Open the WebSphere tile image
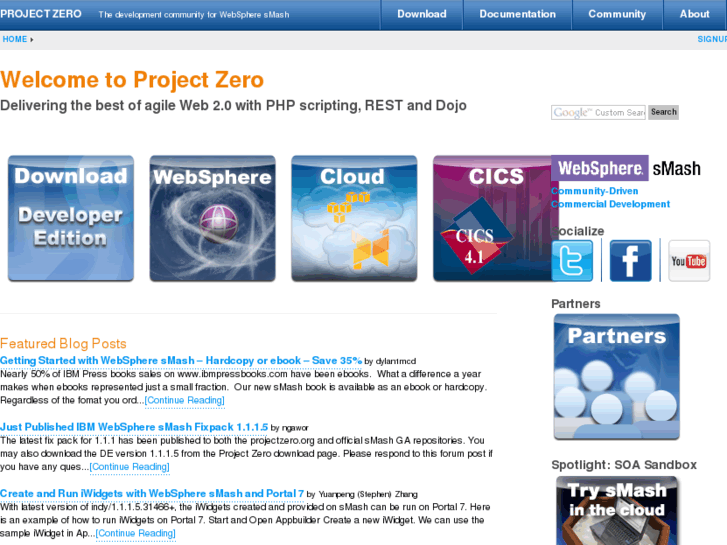727x545 pixels. pyautogui.click(x=212, y=218)
